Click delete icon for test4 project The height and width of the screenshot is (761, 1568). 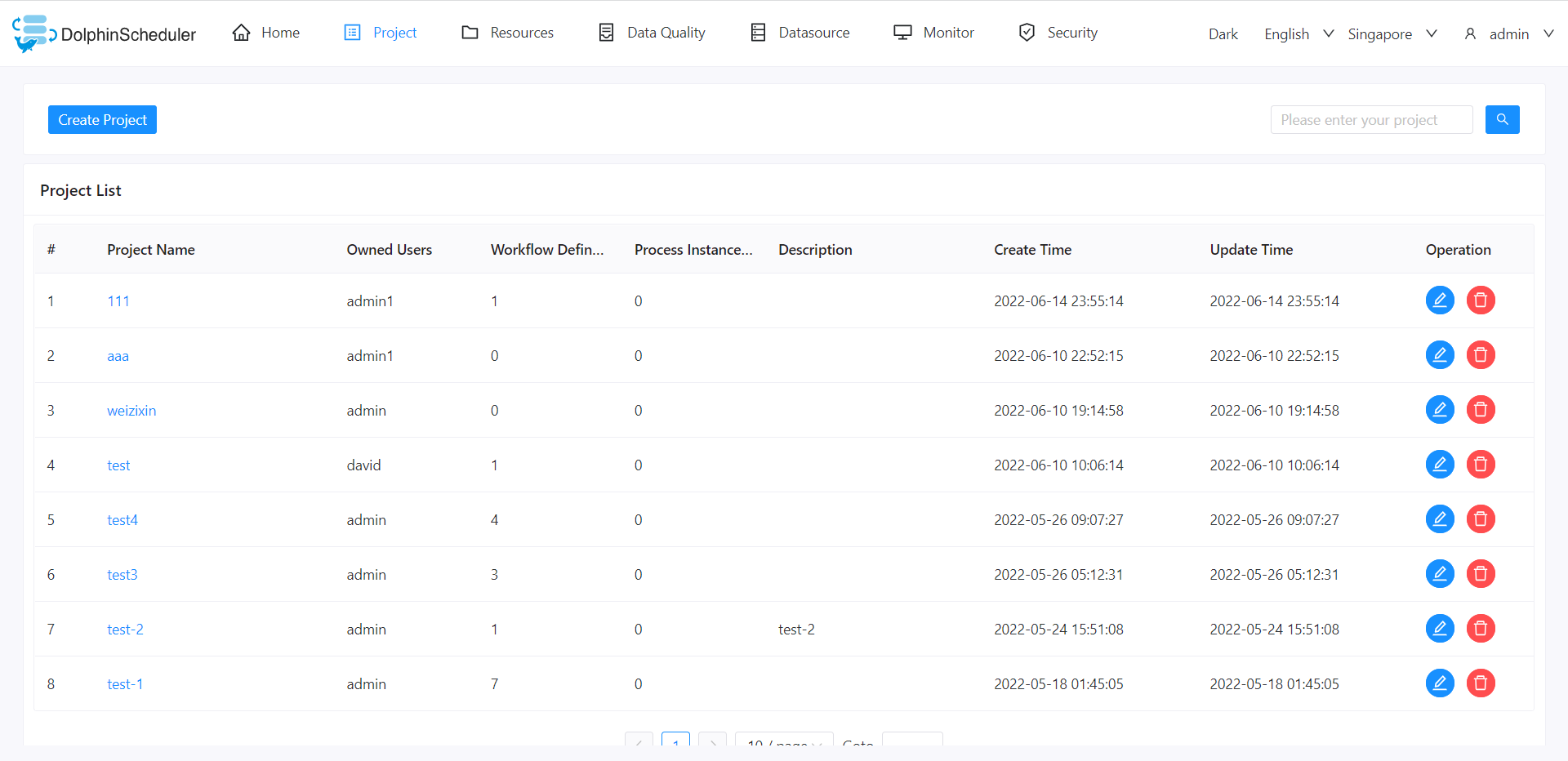(1481, 519)
